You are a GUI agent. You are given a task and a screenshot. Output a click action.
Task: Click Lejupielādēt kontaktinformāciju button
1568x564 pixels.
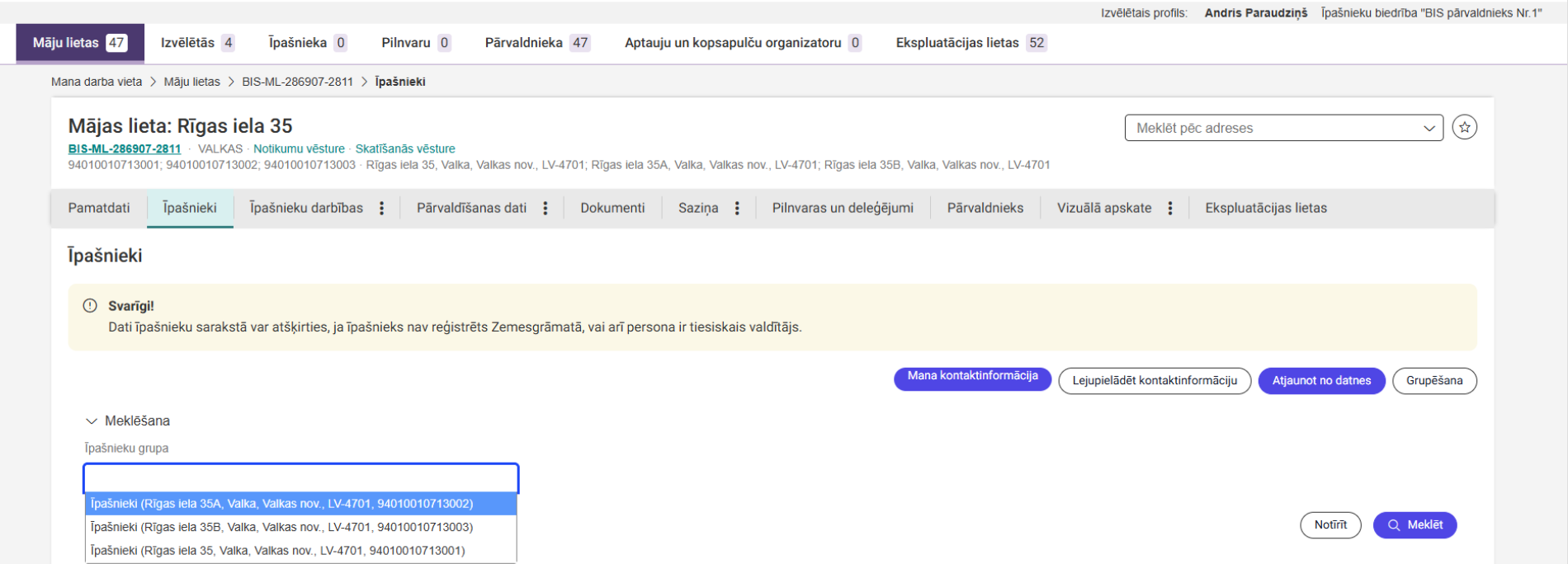point(1155,381)
